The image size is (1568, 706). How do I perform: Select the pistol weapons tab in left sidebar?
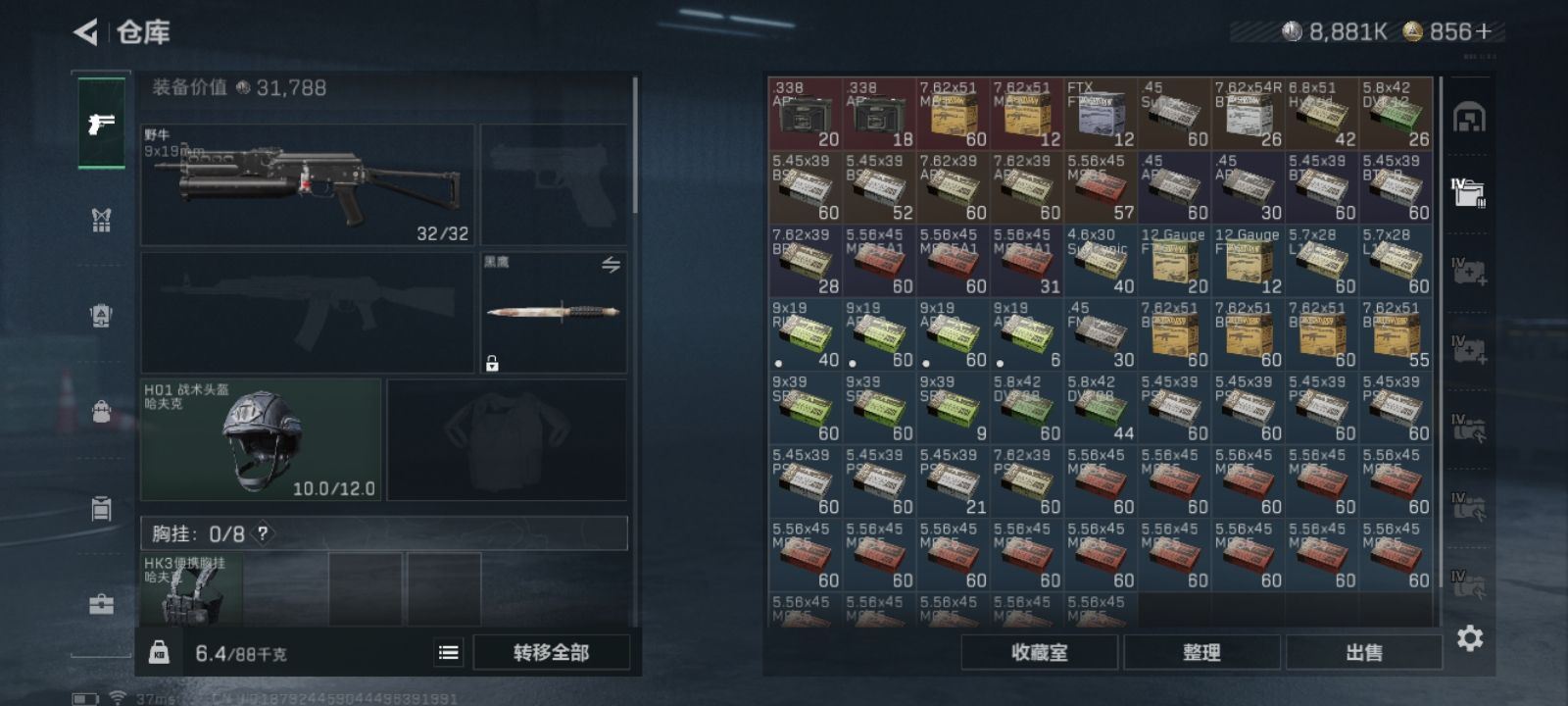click(101, 124)
